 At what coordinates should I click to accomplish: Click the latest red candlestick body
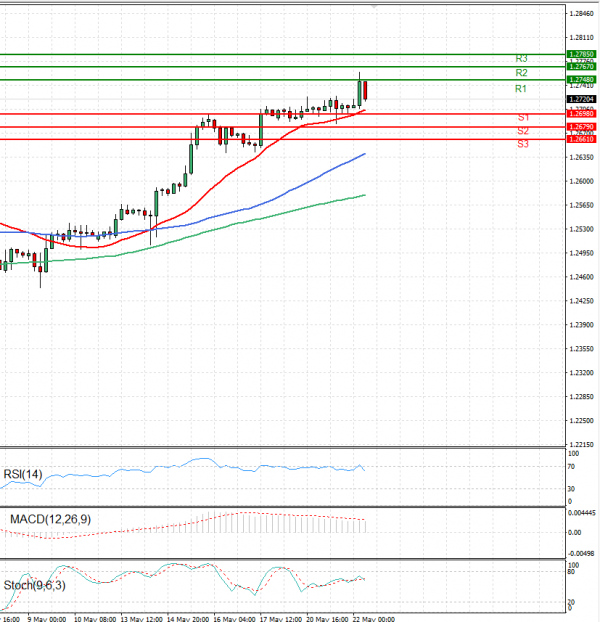pos(365,90)
